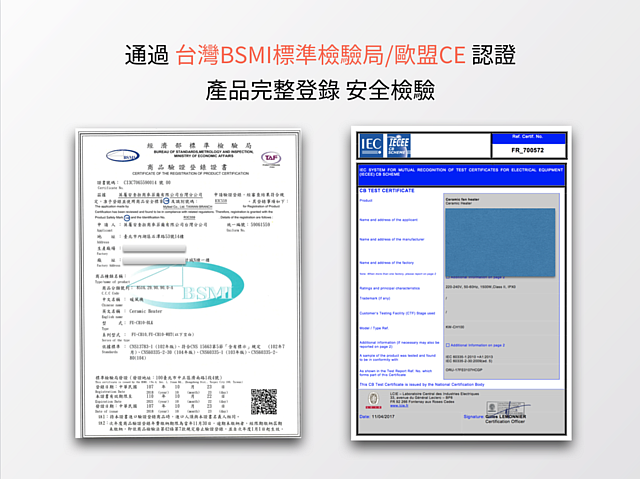Click 'Ref. Certif. No.' header cell

528,138
